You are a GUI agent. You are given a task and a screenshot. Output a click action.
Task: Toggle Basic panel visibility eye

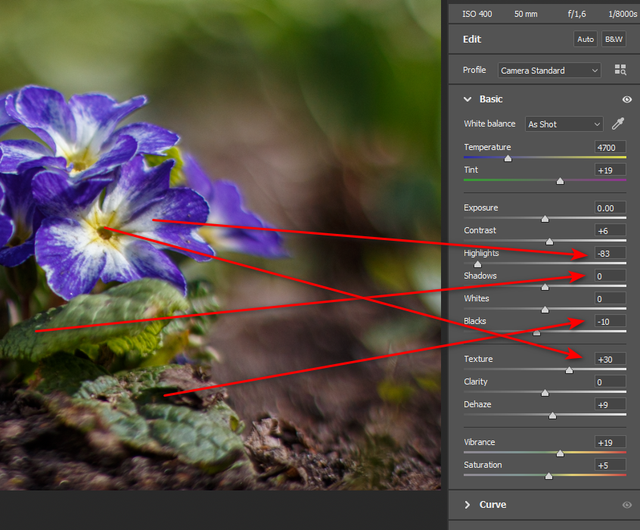[x=627, y=100]
